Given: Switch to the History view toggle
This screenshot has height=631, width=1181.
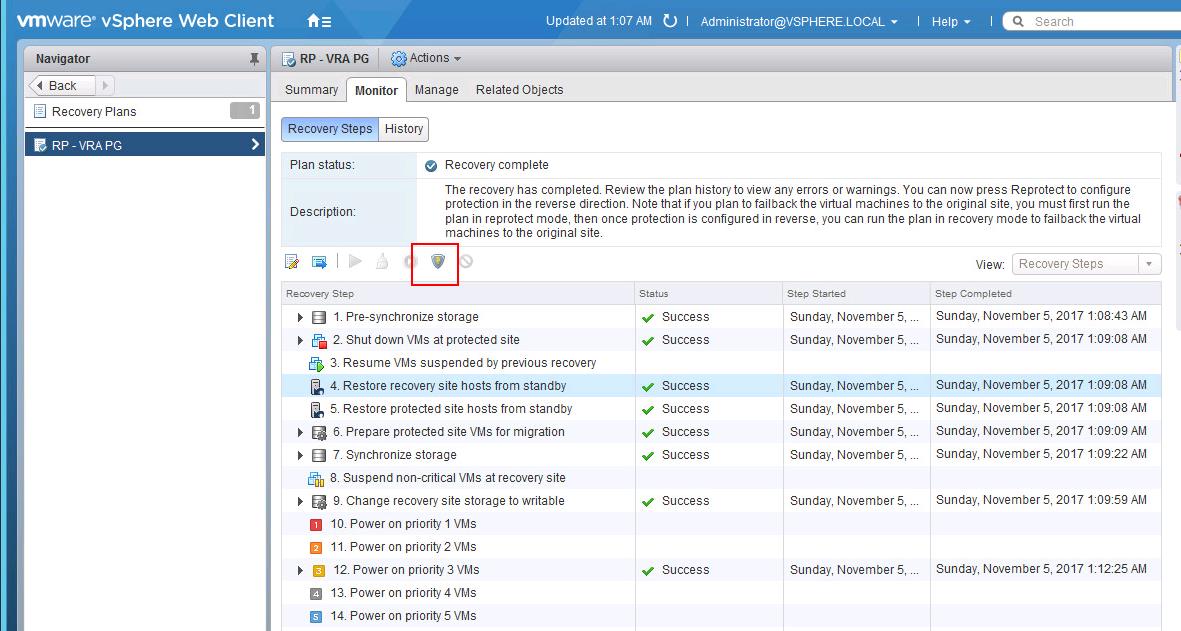Looking at the screenshot, I should [x=404, y=129].
